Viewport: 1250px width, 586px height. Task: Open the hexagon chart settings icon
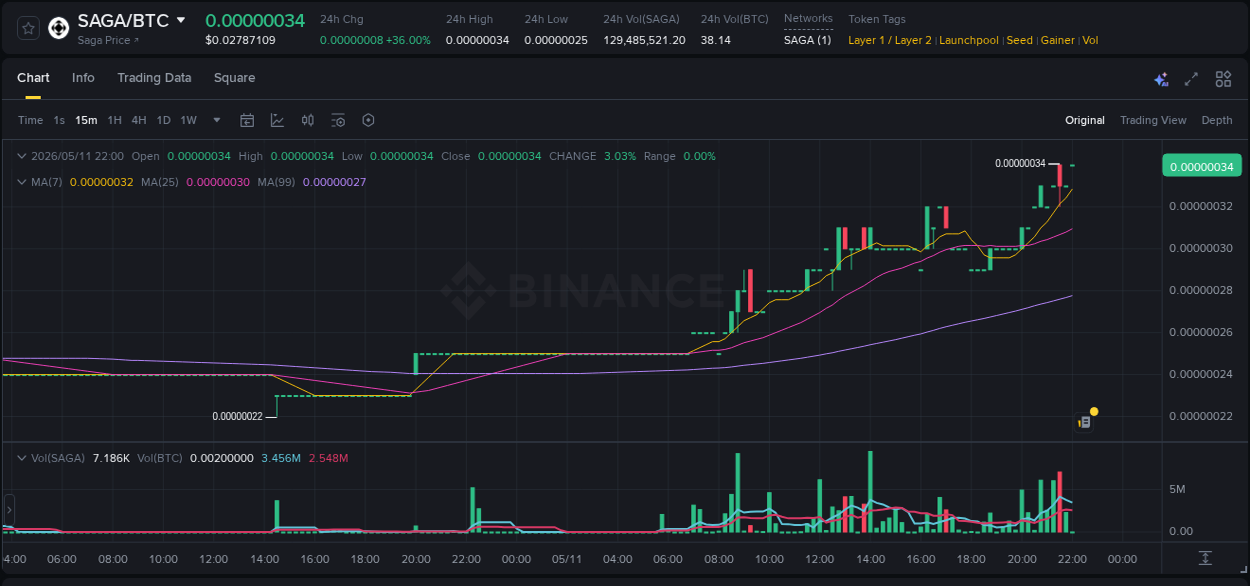click(x=368, y=120)
